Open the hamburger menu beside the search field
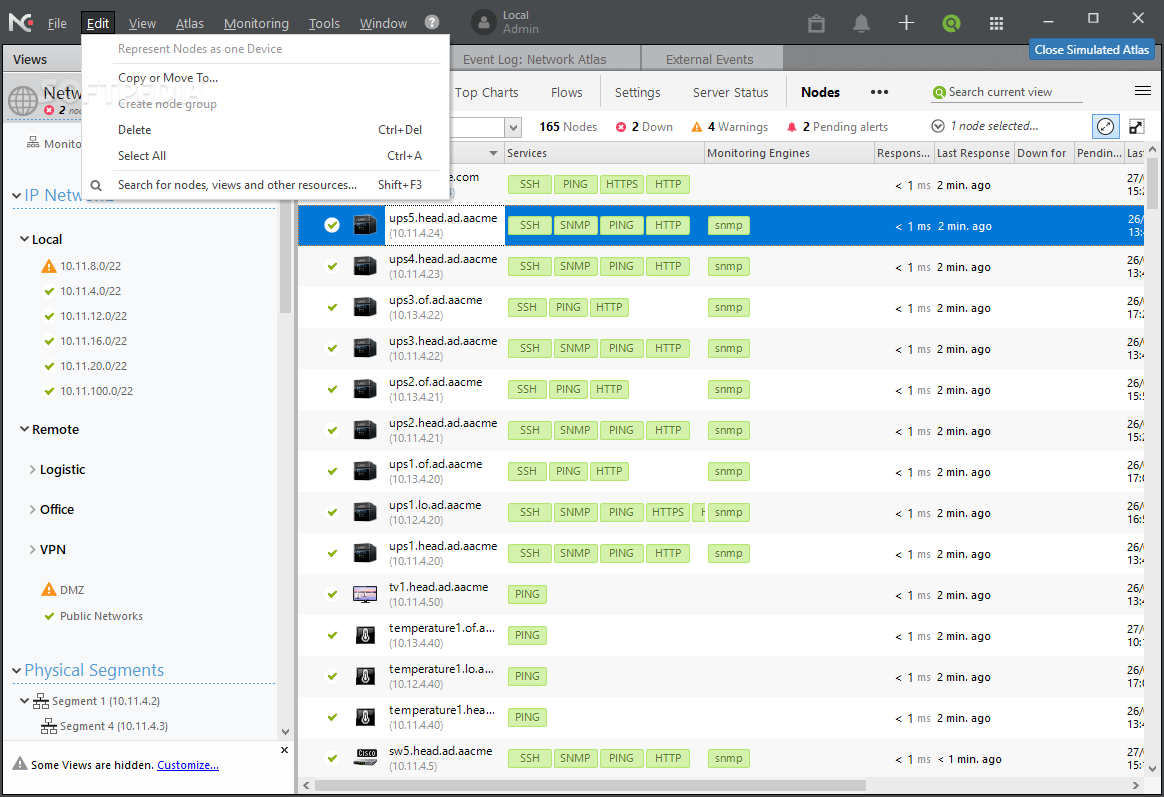The height and width of the screenshot is (797, 1164). tap(1142, 91)
